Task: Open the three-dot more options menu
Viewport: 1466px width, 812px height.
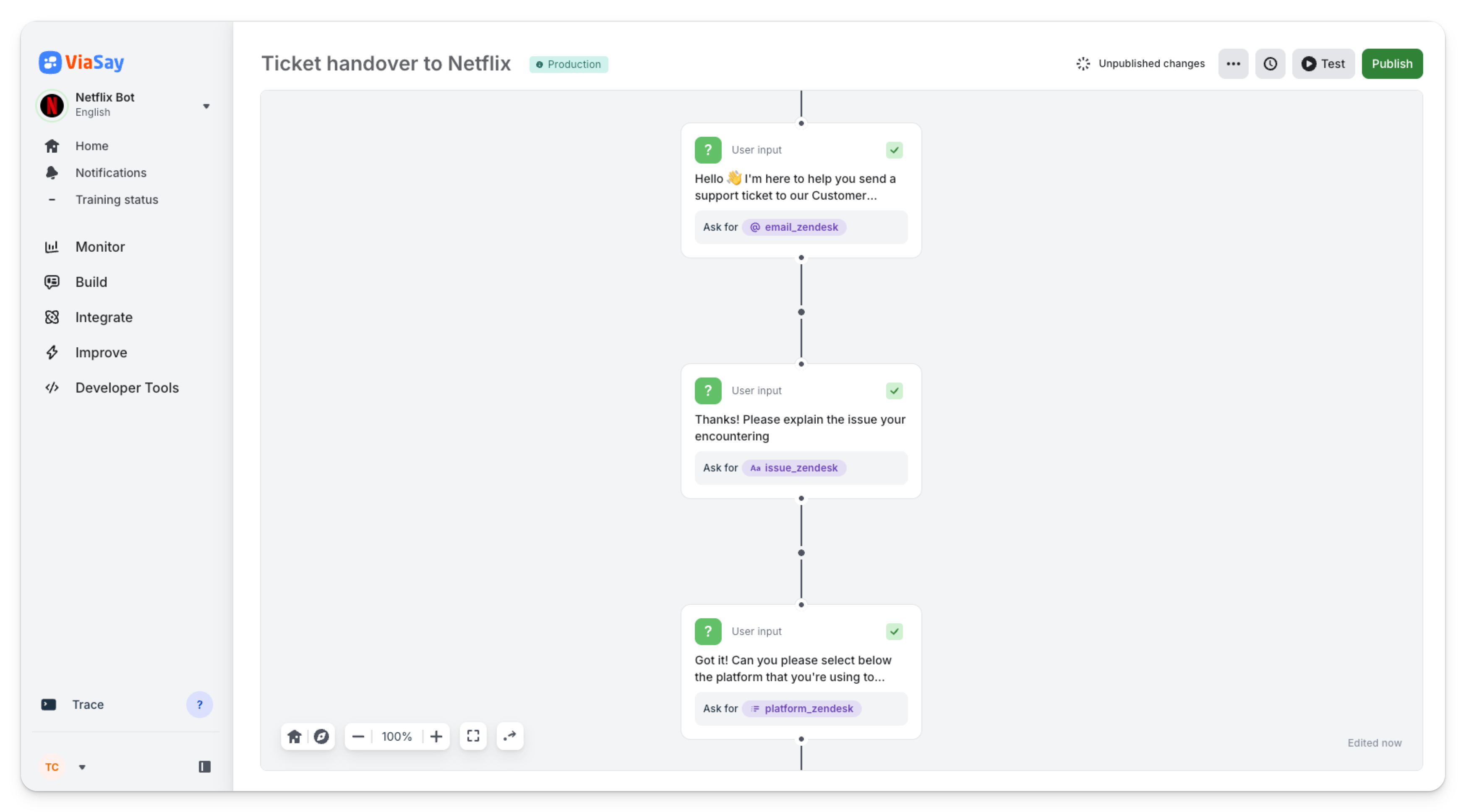Action: (x=1233, y=64)
